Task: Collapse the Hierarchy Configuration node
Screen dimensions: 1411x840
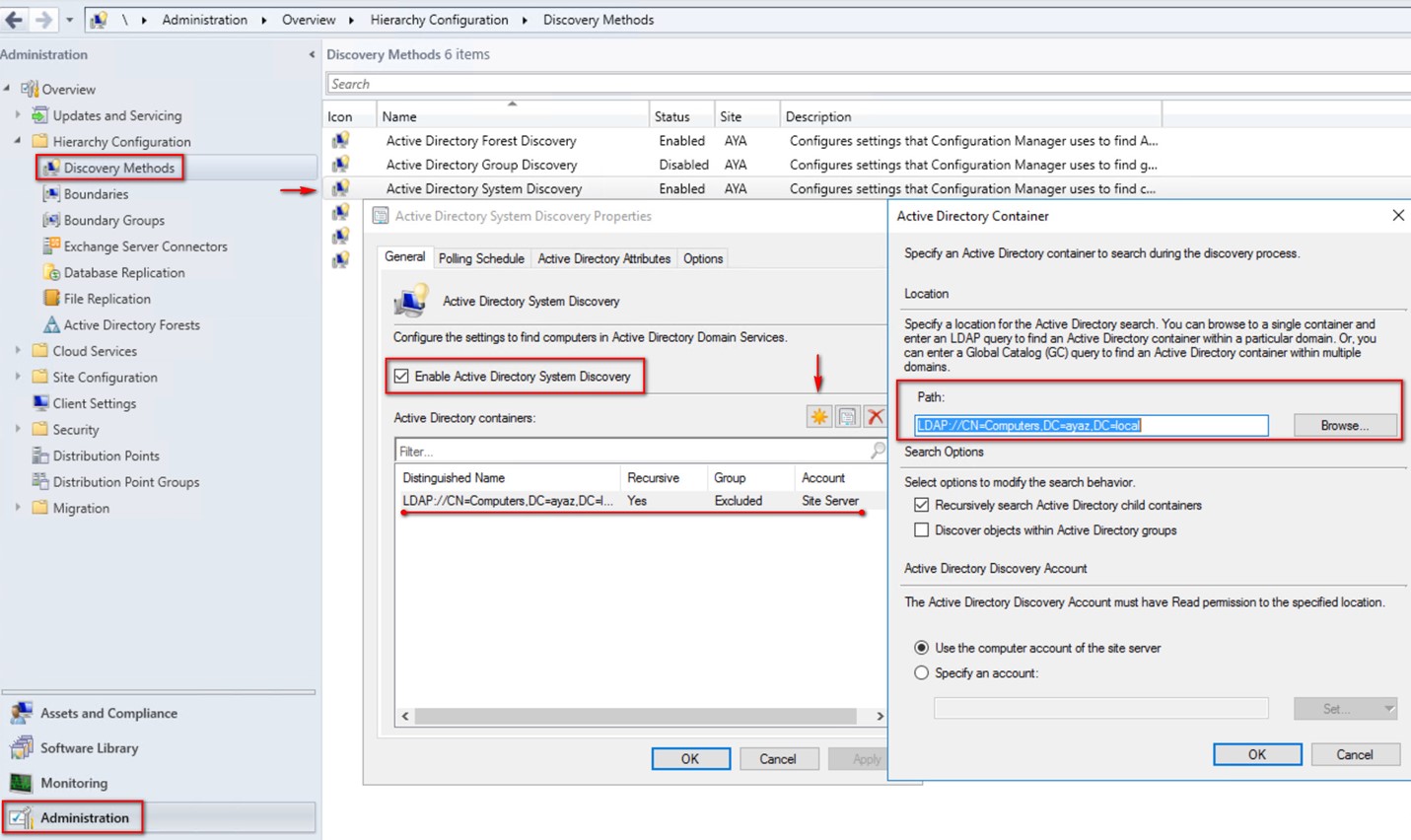Action: pos(18,141)
